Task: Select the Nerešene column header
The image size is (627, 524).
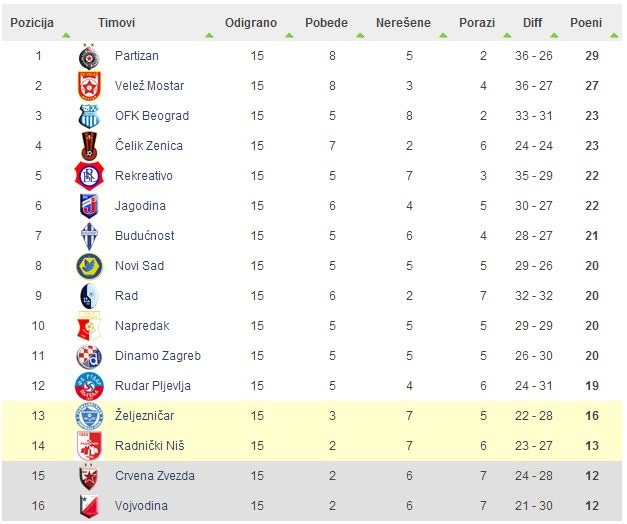Action: pyautogui.click(x=403, y=23)
